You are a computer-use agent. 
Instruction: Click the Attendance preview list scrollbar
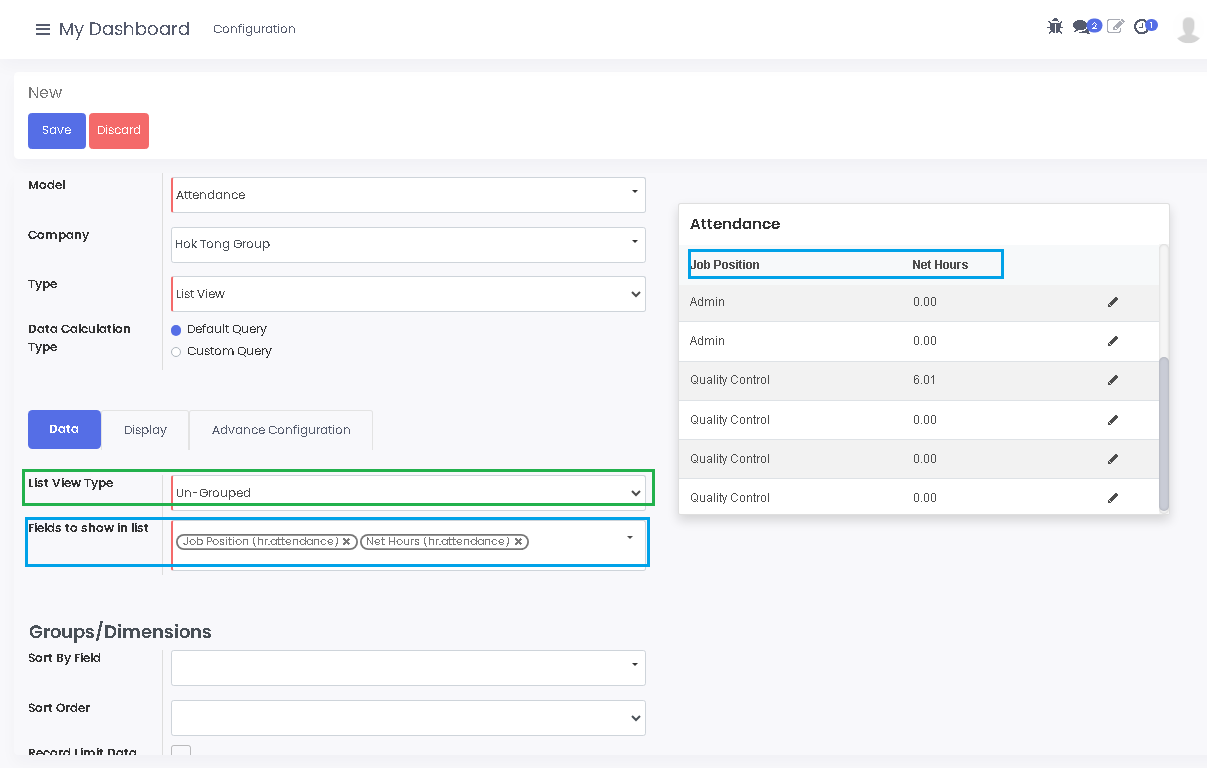(1163, 432)
